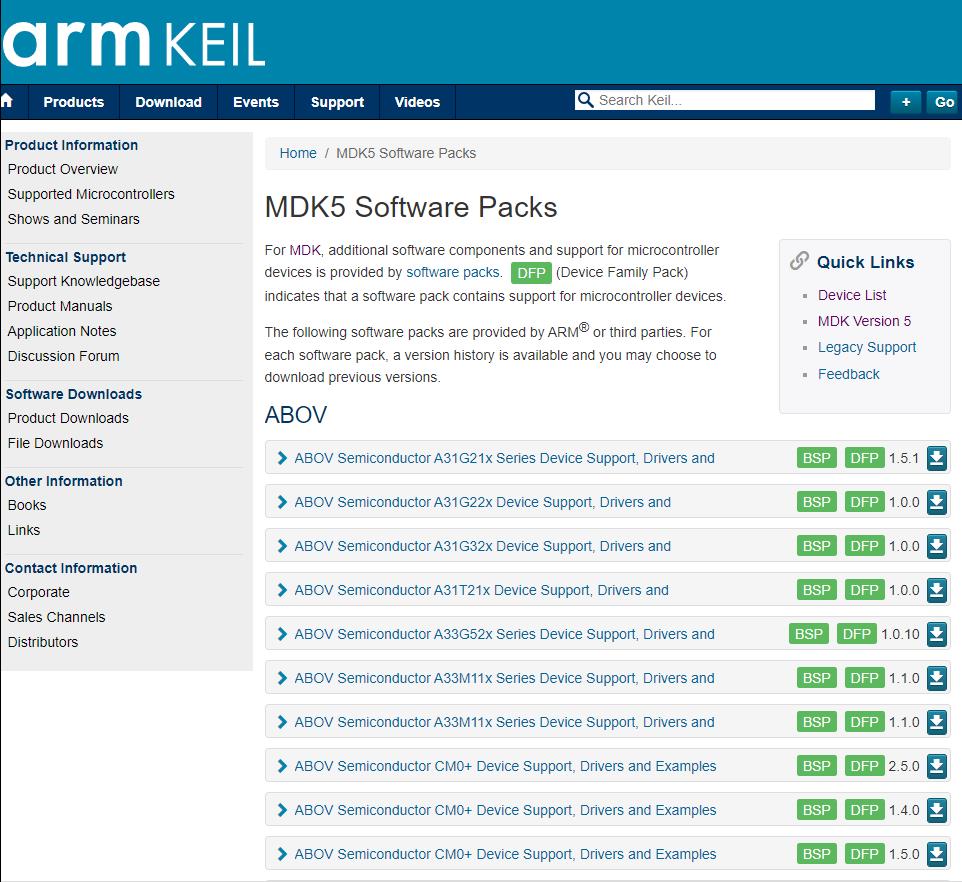
Task: Click the arm KEIL logo
Action: click(x=134, y=44)
